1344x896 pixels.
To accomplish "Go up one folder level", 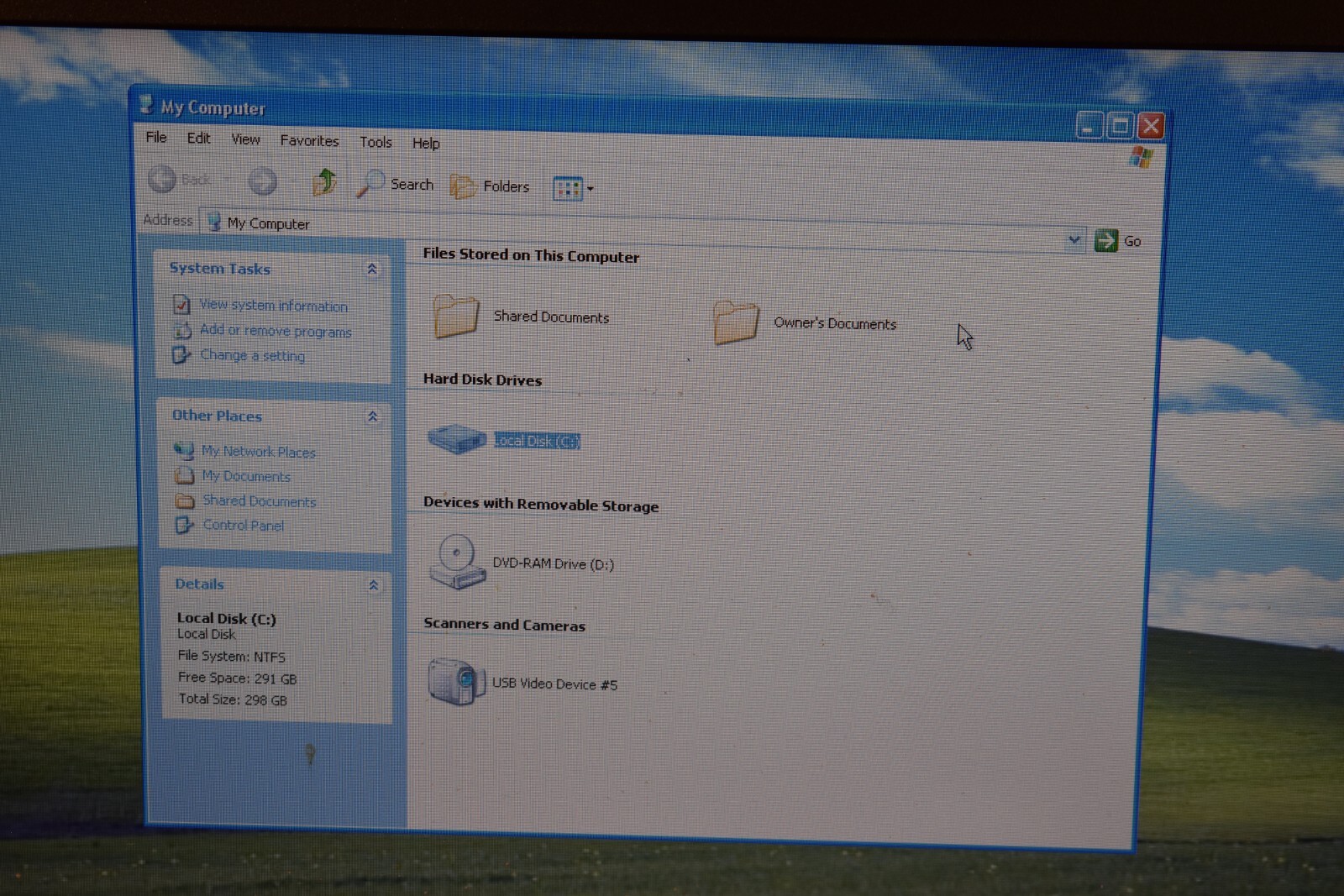I will coord(324,181).
